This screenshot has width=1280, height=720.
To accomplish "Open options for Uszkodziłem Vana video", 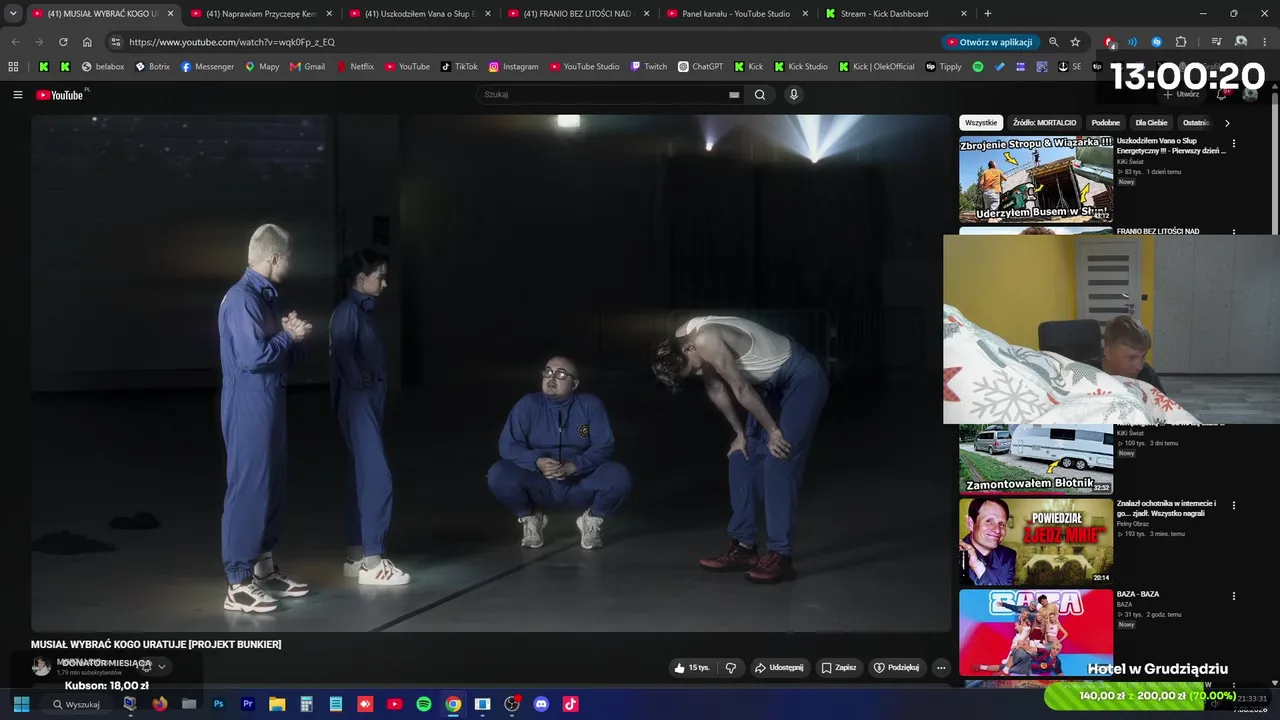I will coord(1233,144).
